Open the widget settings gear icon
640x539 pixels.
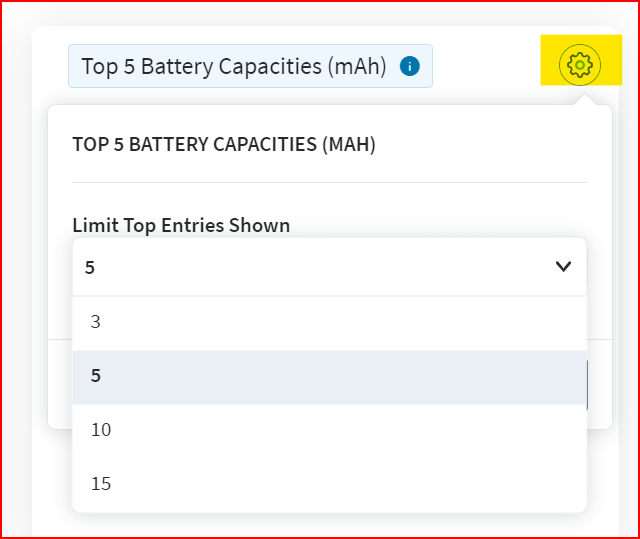tap(579, 65)
